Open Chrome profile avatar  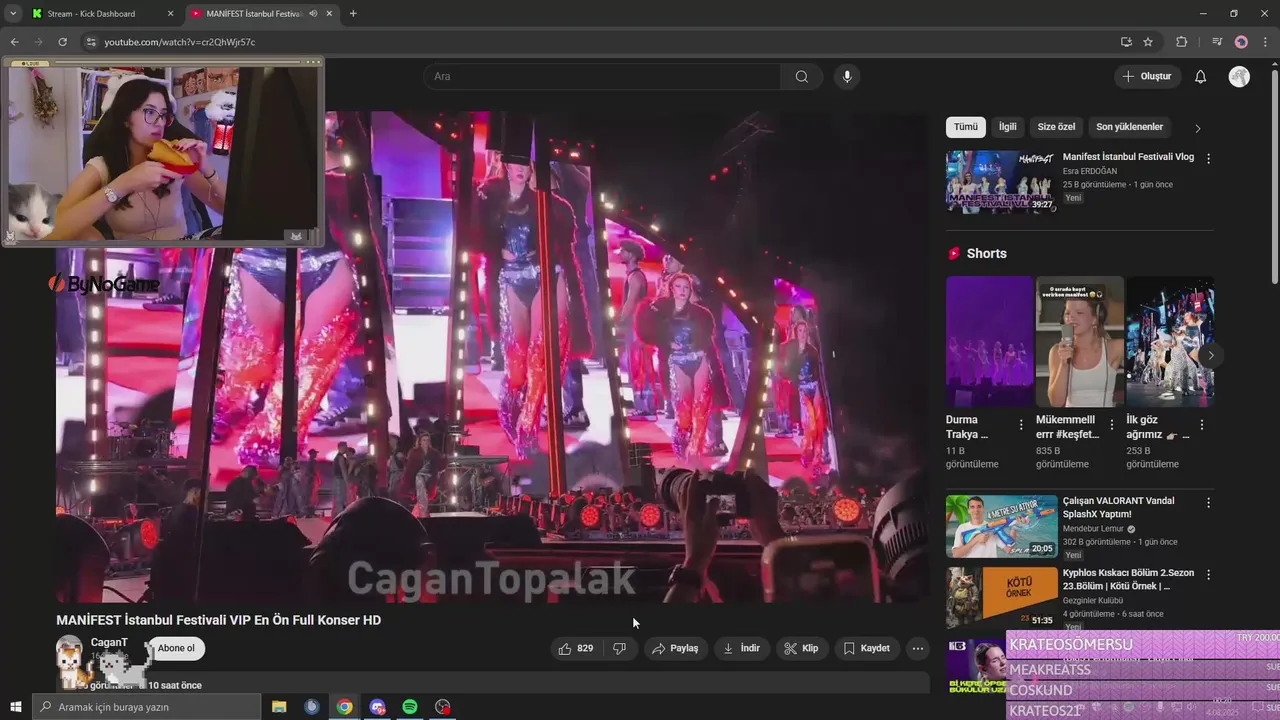coord(1241,42)
